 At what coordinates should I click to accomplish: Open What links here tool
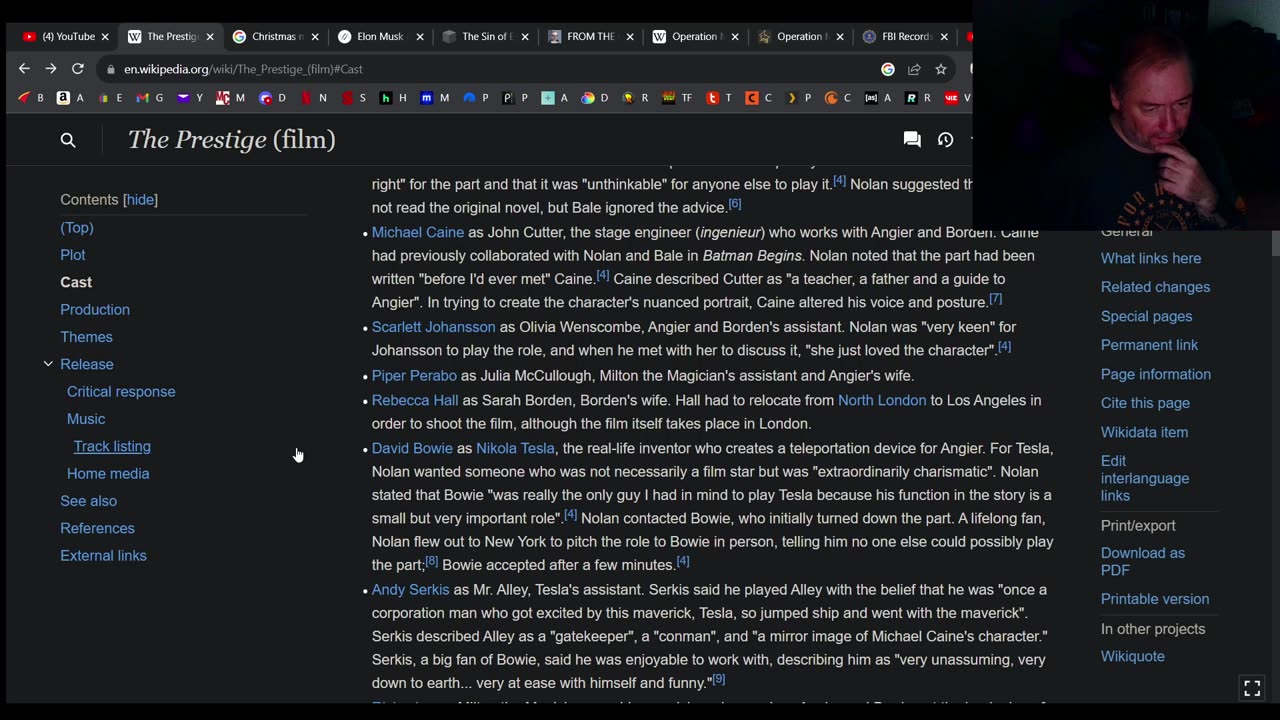(1151, 258)
